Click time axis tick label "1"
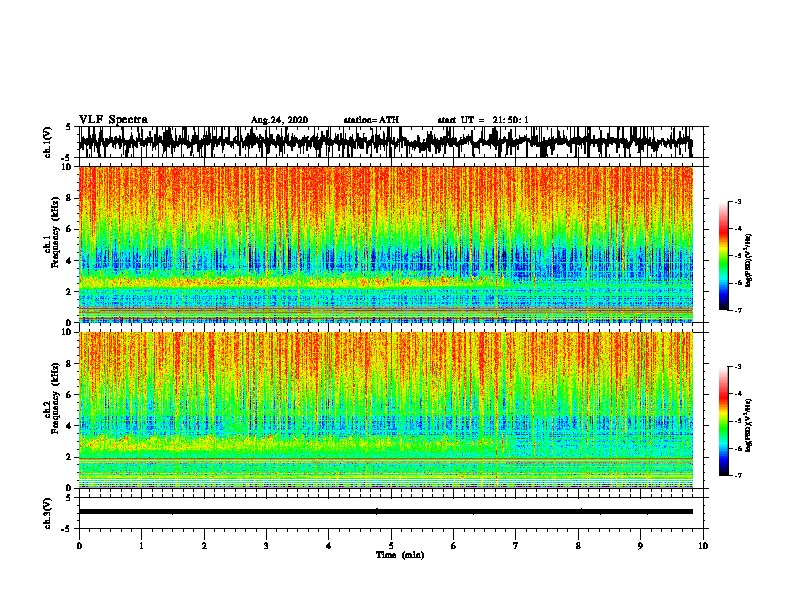The height and width of the screenshot is (612, 792). coord(141,546)
